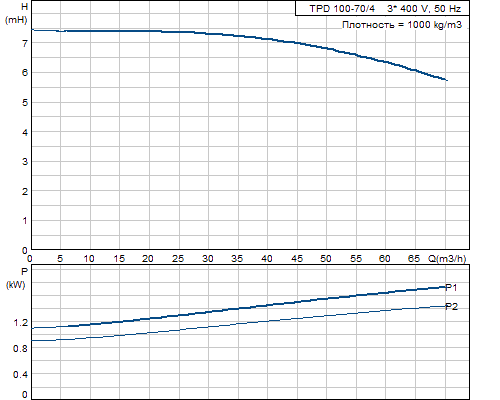Screen dimensions: 500x400
Task: Click the TPD 100-70/4 pump title box
Action: pos(382,8)
